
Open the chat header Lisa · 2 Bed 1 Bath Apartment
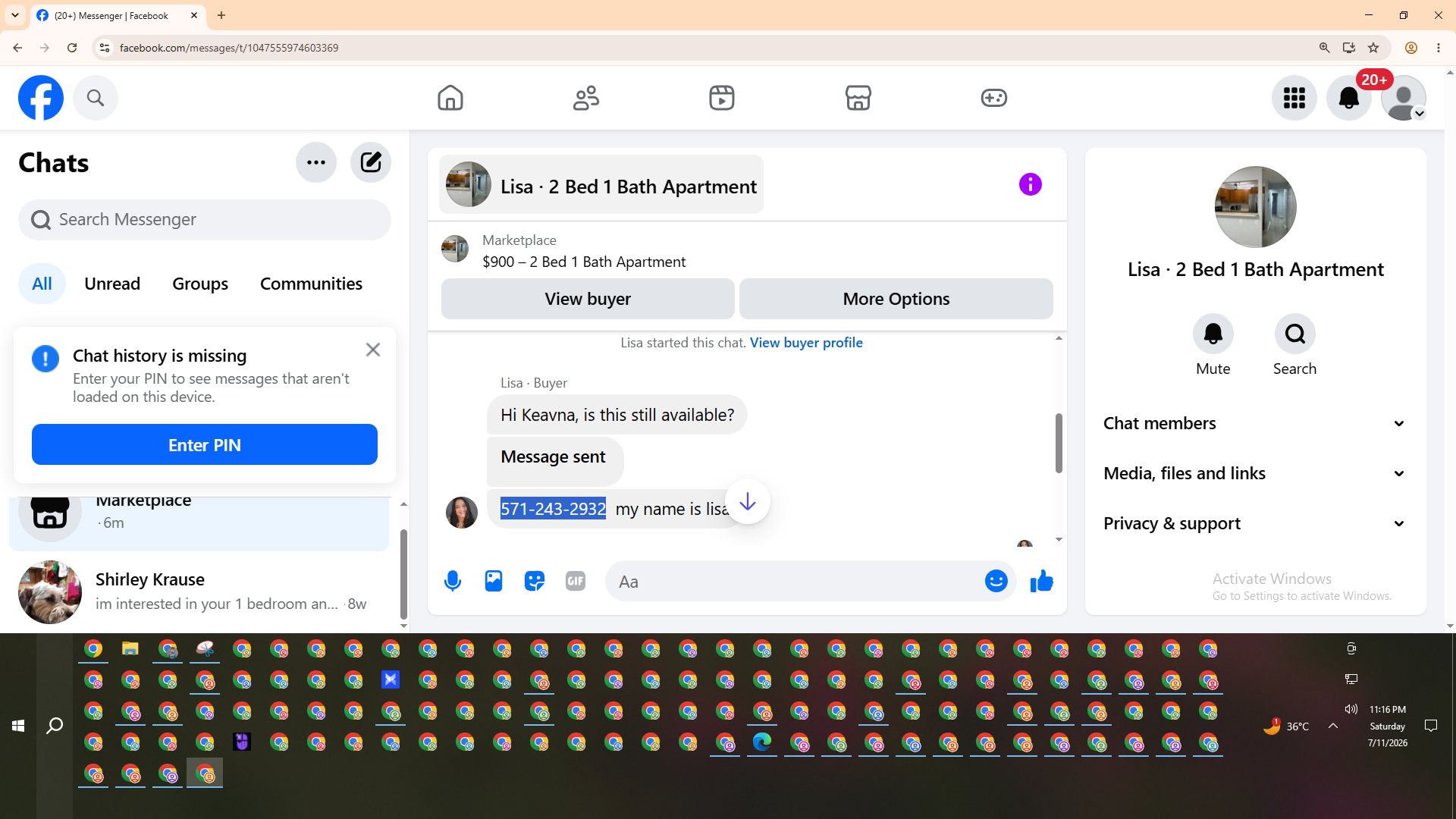point(601,185)
